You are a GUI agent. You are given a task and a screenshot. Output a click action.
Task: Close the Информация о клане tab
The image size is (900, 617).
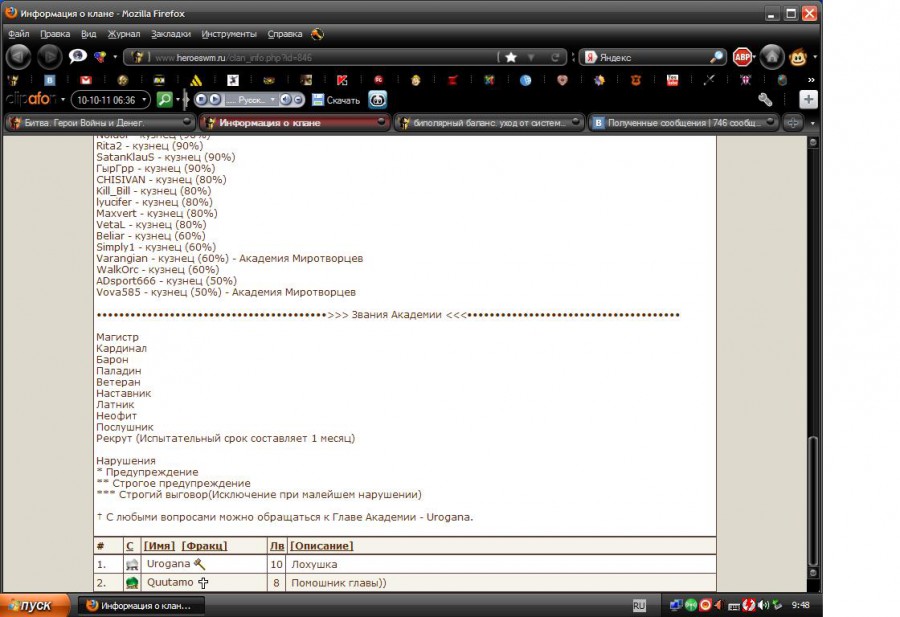click(381, 122)
